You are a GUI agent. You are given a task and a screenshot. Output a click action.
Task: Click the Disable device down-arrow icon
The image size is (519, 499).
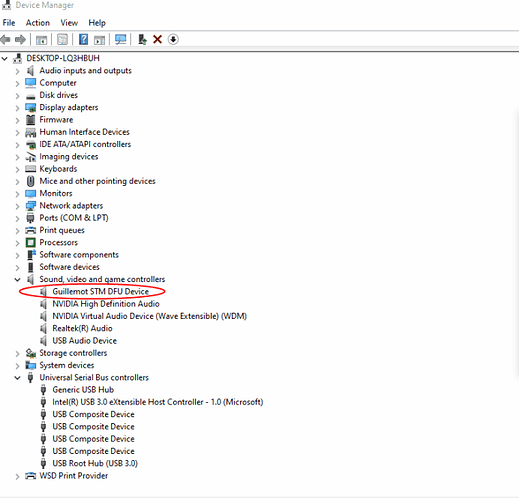click(173, 39)
